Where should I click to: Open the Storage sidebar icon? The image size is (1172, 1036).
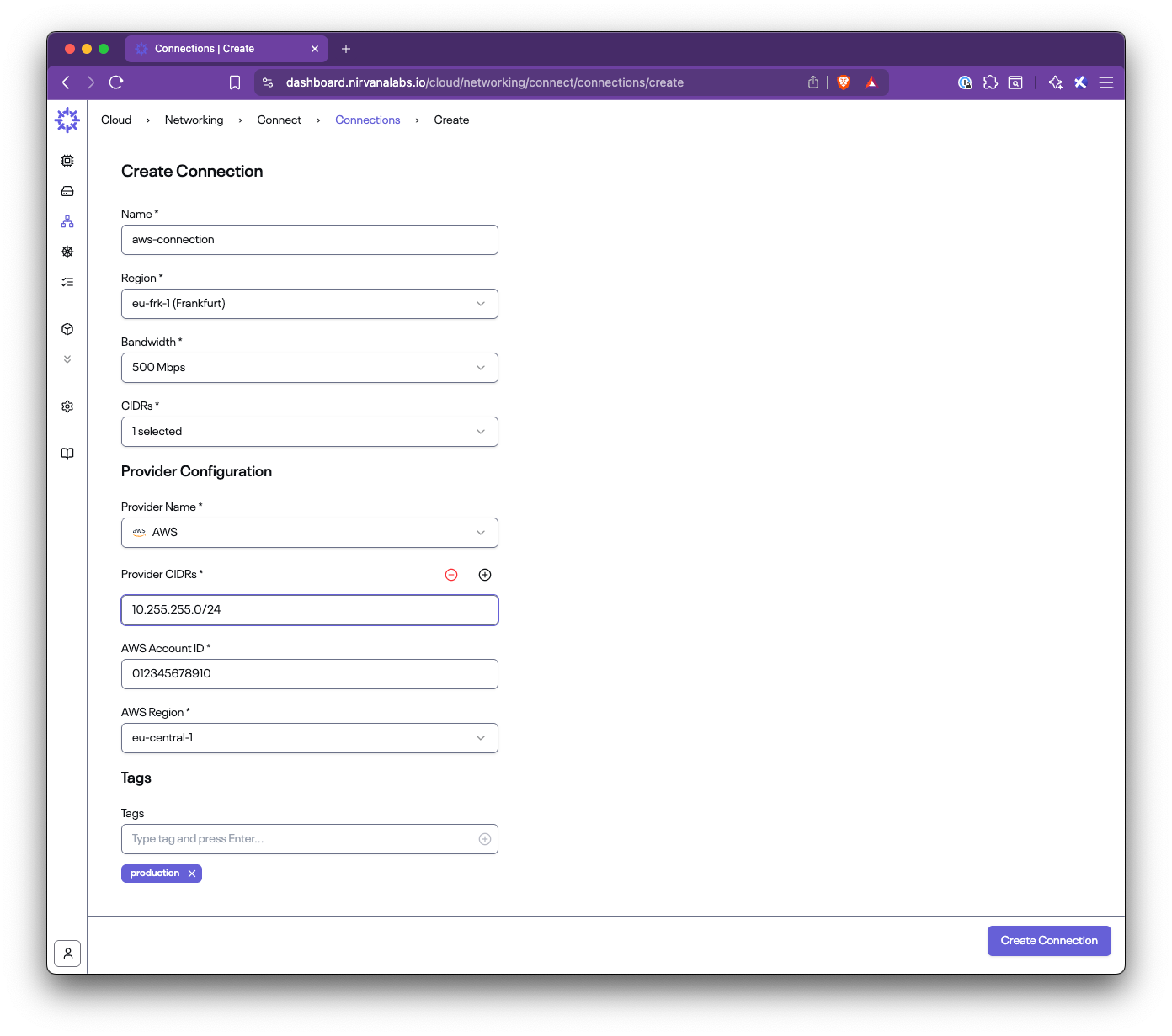pyautogui.click(x=67, y=191)
